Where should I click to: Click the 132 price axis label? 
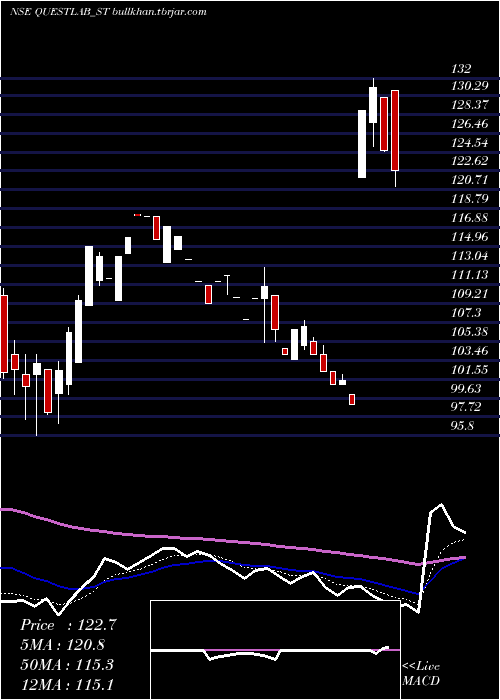pos(461,69)
